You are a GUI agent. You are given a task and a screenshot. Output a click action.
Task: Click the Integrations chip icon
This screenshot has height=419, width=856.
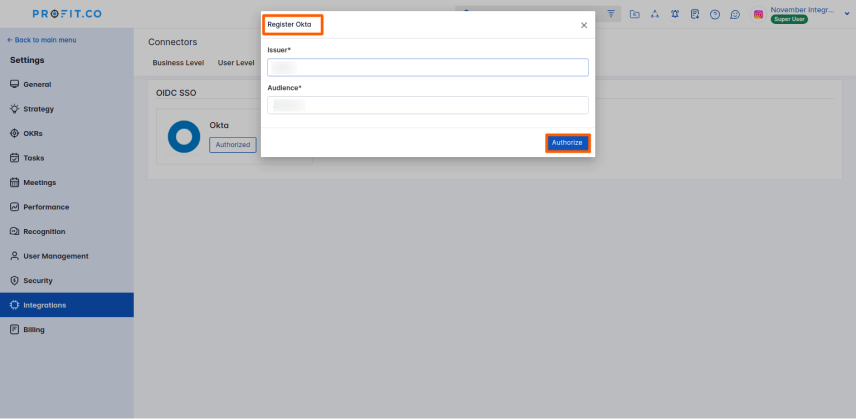[x=15, y=305]
